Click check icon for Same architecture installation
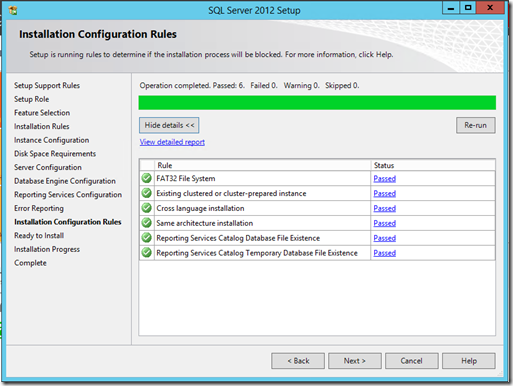This screenshot has height=386, width=513. [146, 223]
